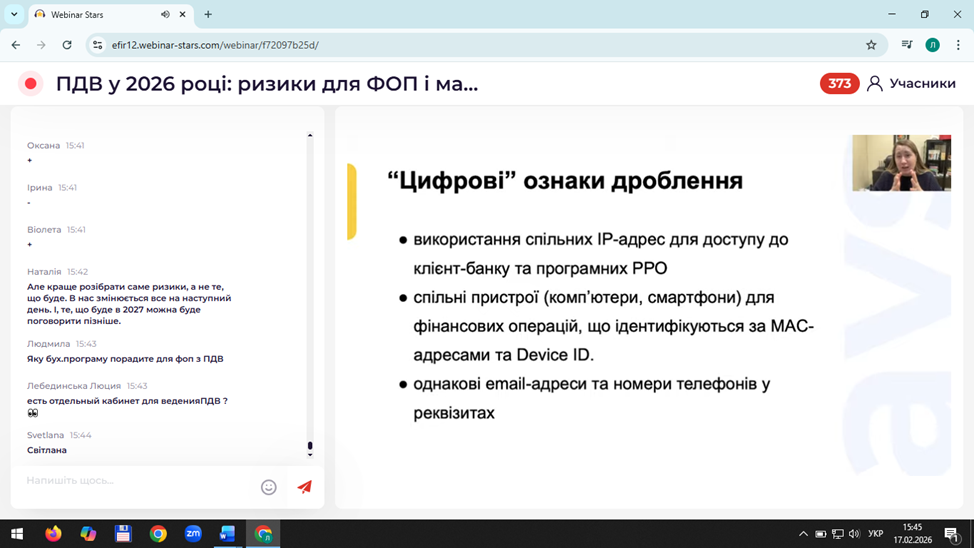This screenshot has width=974, height=548.
Task: Show hidden system tray icons
Action: (x=803, y=534)
